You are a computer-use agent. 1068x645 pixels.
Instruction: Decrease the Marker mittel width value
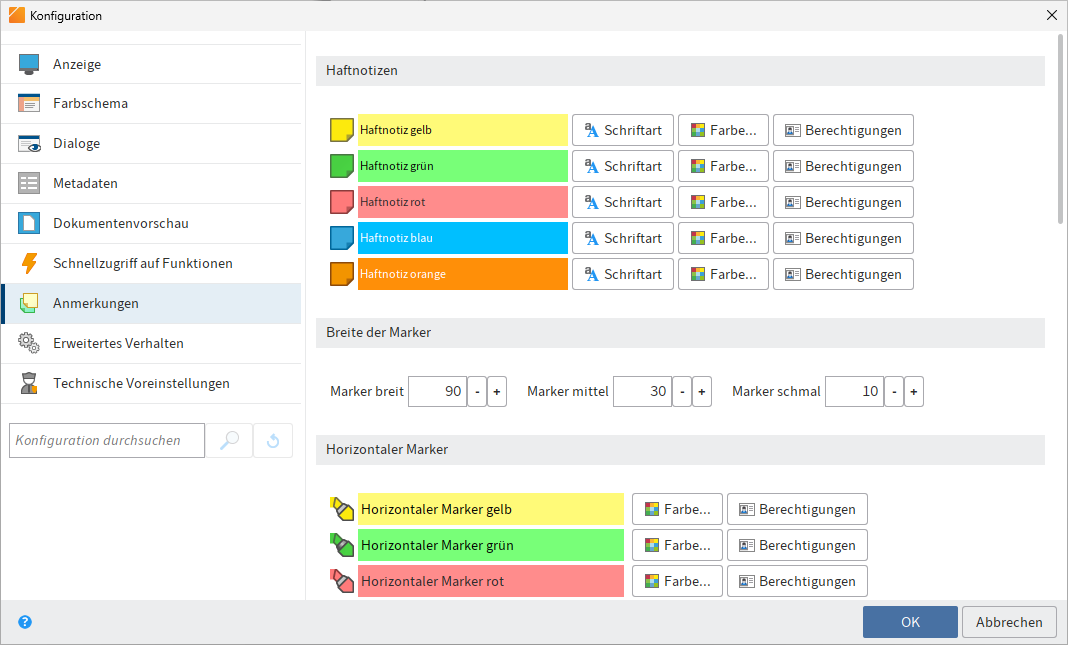tap(682, 392)
